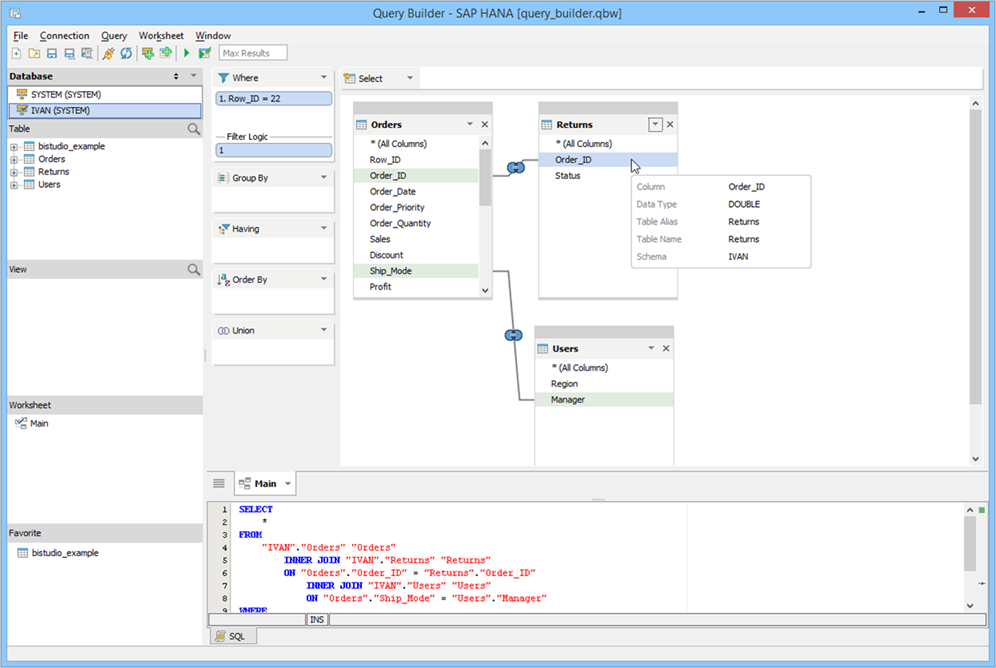996x668 pixels.
Task: Open the Database panel dropdown arrow
Action: tap(193, 76)
